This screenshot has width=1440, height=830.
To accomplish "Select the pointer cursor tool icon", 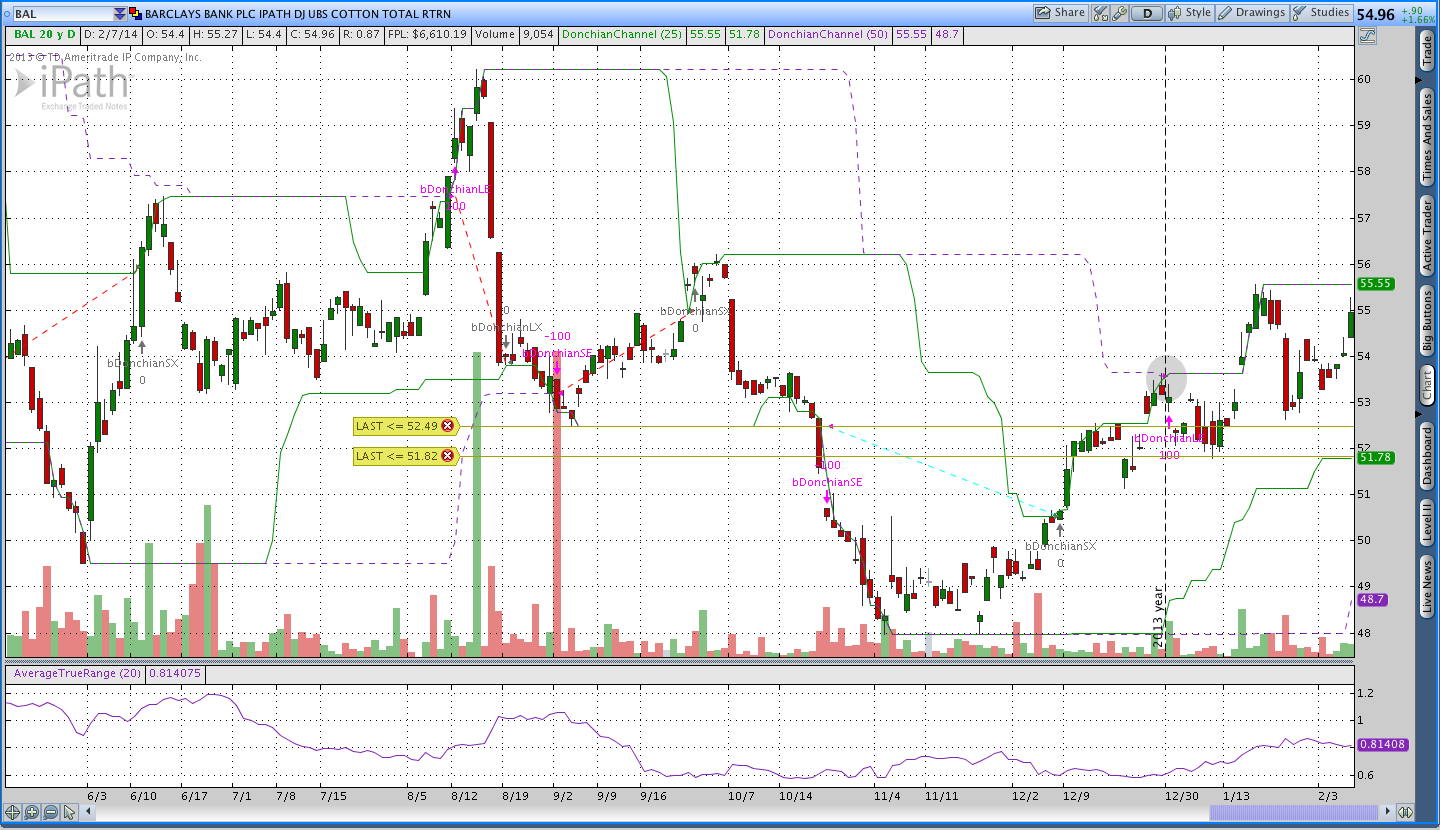I will 69,812.
